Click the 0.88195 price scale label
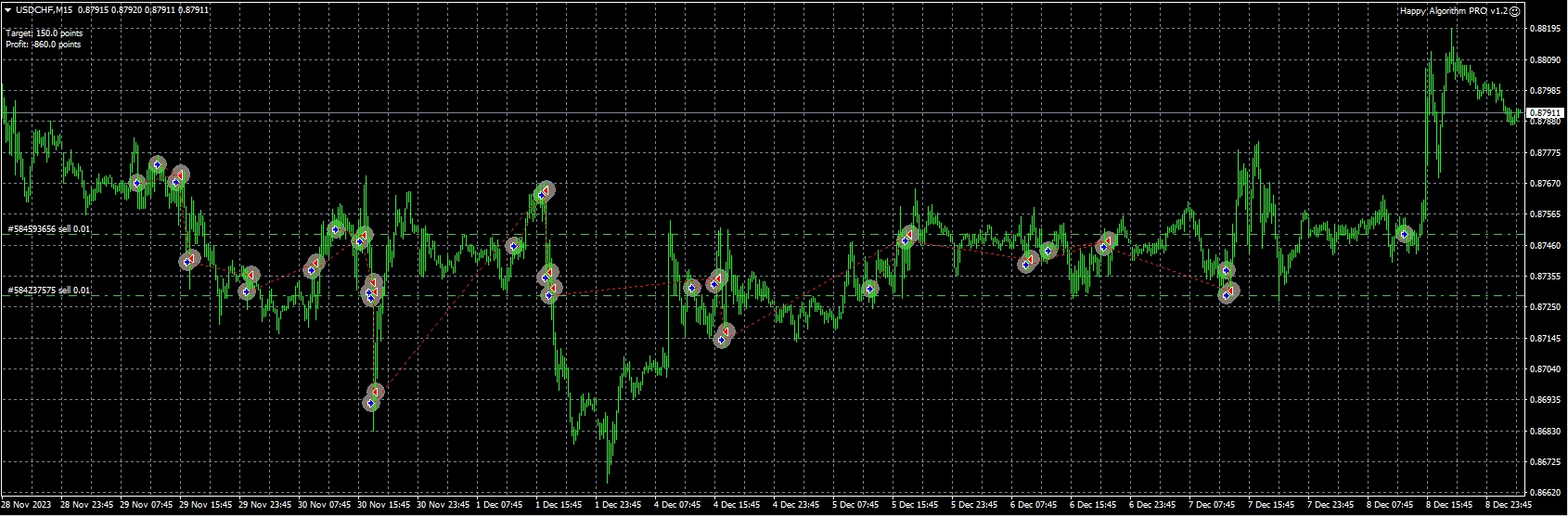The height and width of the screenshot is (517, 1568). [1542, 29]
